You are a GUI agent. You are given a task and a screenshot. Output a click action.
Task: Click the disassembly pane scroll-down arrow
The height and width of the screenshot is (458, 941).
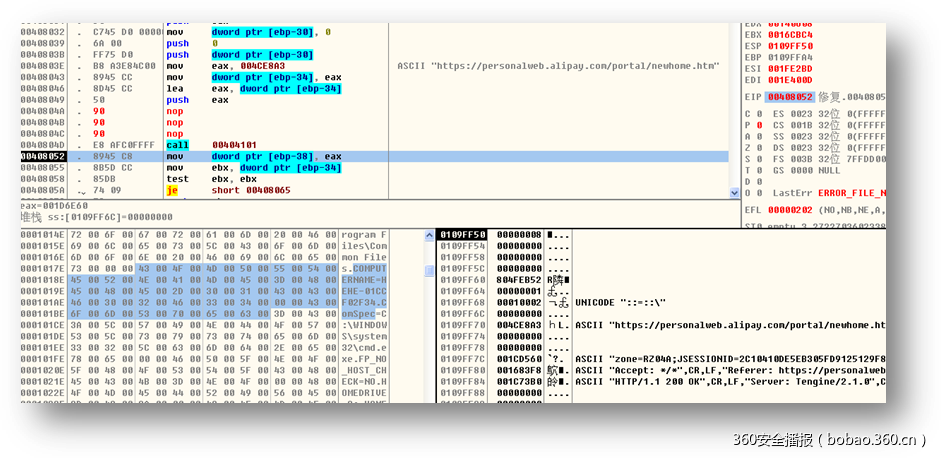pos(735,191)
